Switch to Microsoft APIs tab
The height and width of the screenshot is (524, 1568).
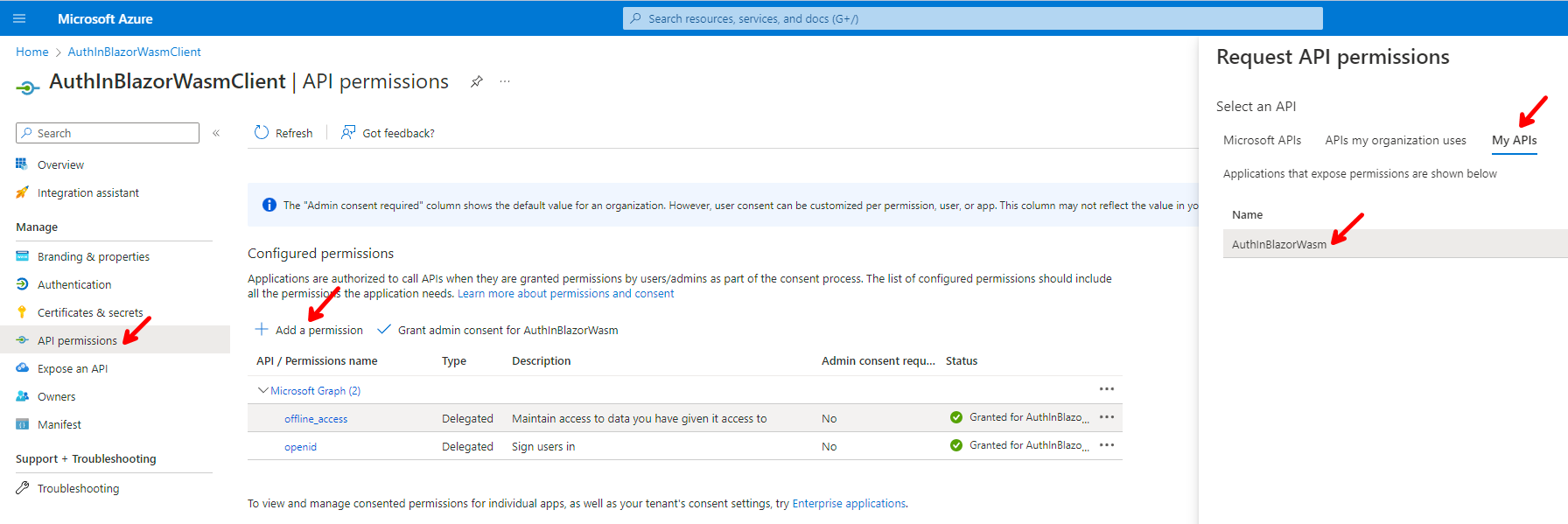coord(1262,140)
